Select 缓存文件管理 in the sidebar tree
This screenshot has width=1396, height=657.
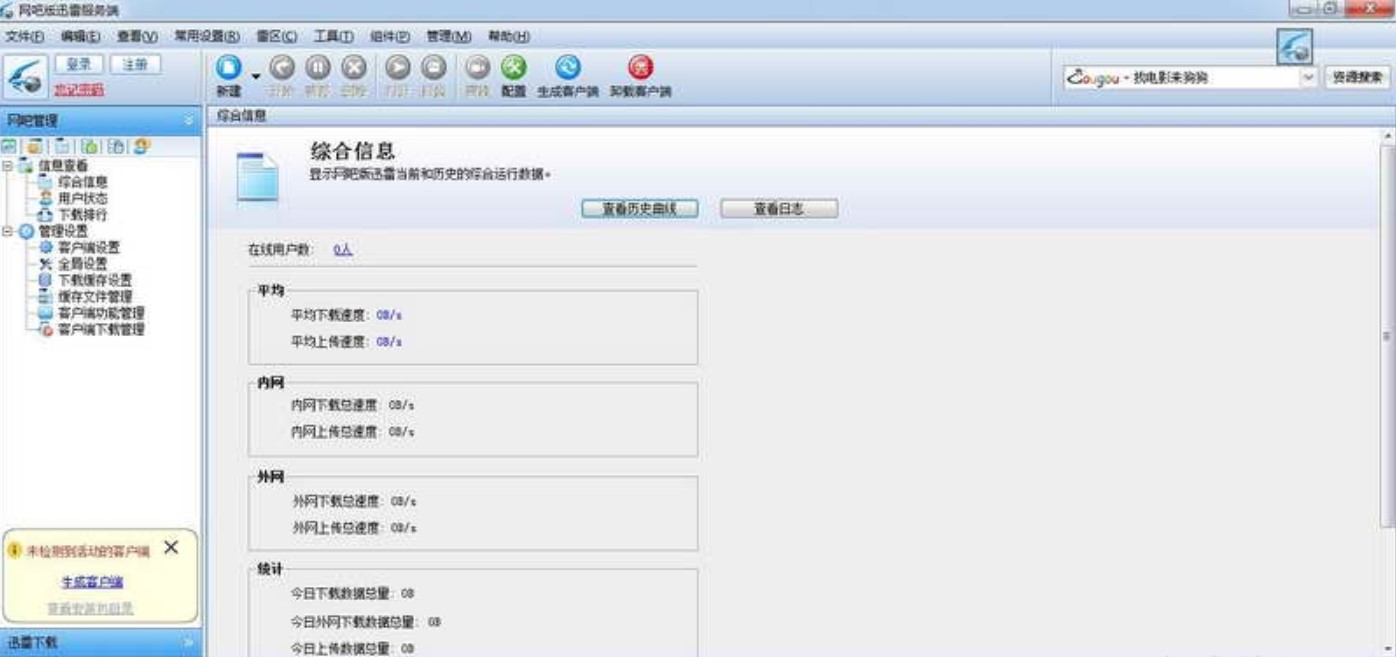94,296
